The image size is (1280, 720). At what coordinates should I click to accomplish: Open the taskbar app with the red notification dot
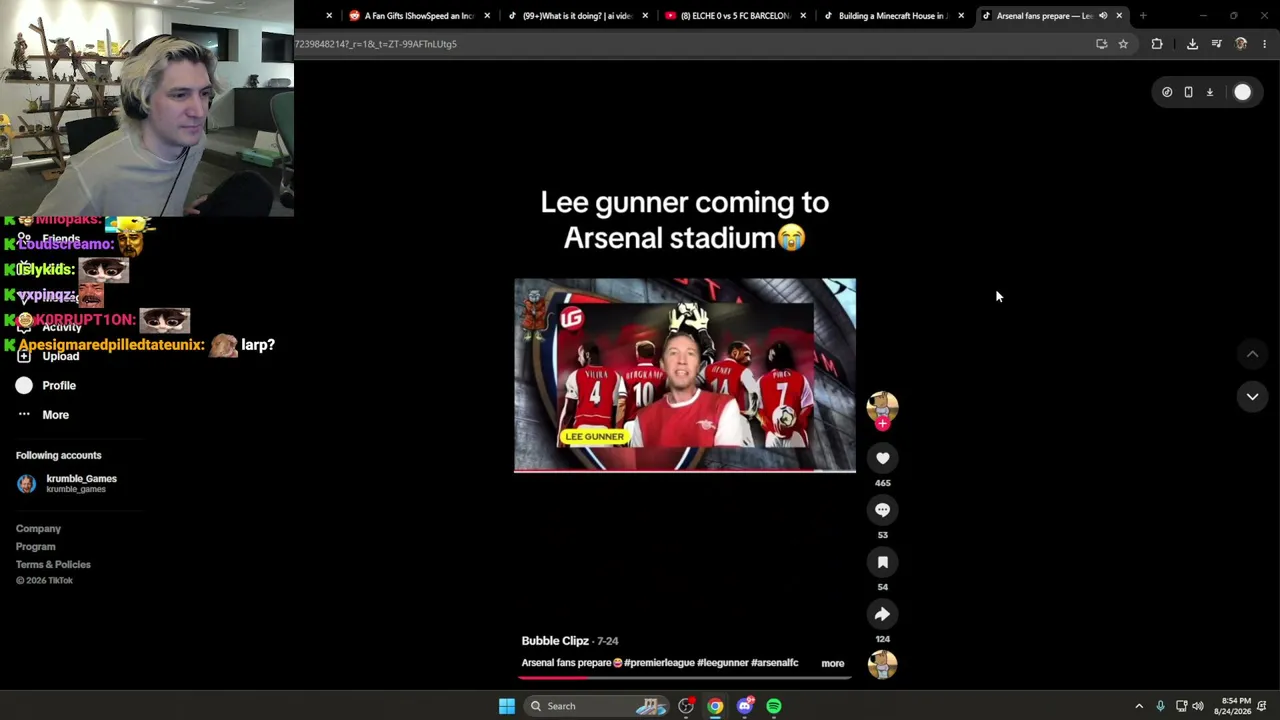686,706
